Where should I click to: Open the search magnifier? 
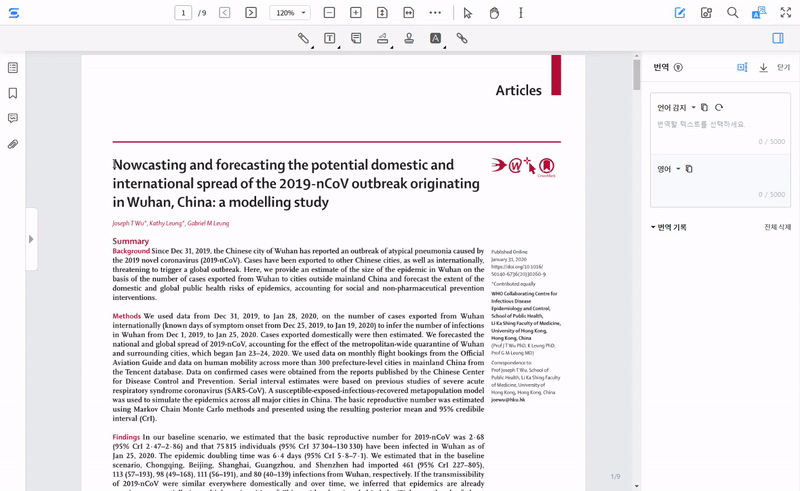pyautogui.click(x=733, y=13)
